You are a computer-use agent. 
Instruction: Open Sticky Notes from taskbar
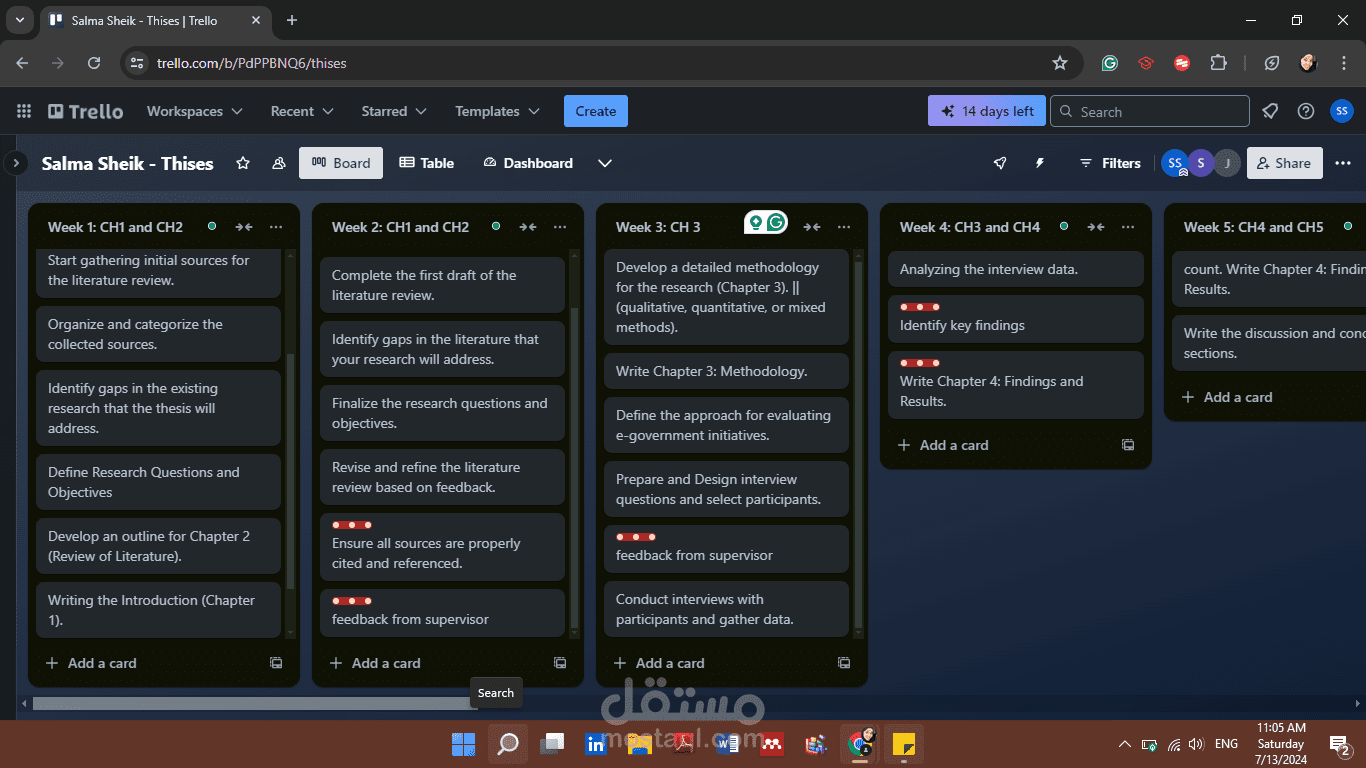click(x=903, y=744)
